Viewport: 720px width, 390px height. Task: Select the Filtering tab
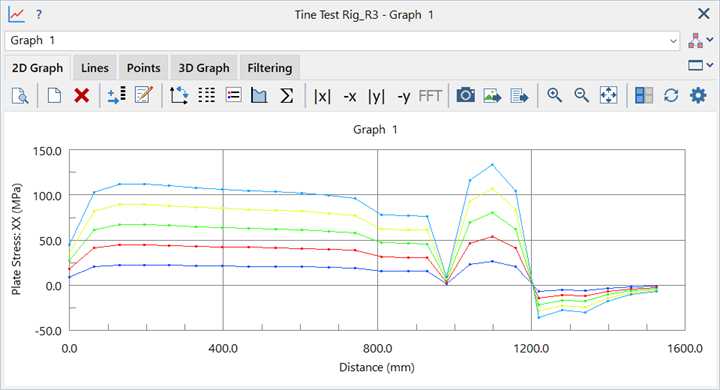(270, 68)
